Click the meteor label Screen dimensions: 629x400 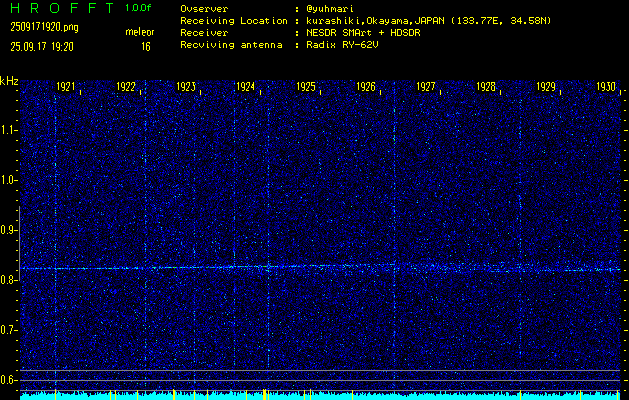click(140, 32)
